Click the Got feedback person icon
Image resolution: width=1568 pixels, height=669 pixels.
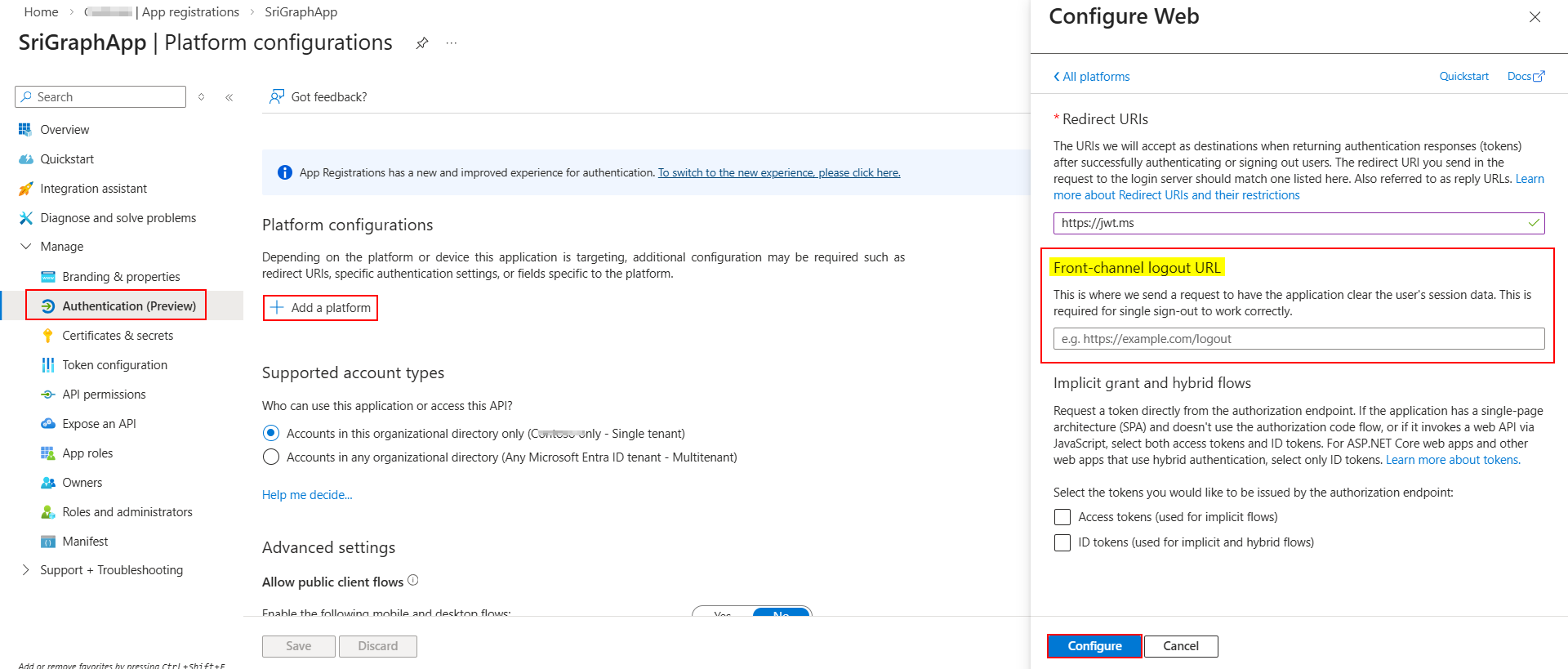pos(277,97)
